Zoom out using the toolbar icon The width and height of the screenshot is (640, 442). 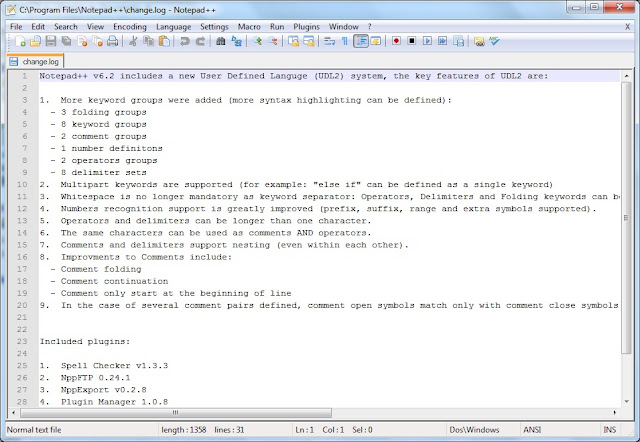tap(272, 41)
